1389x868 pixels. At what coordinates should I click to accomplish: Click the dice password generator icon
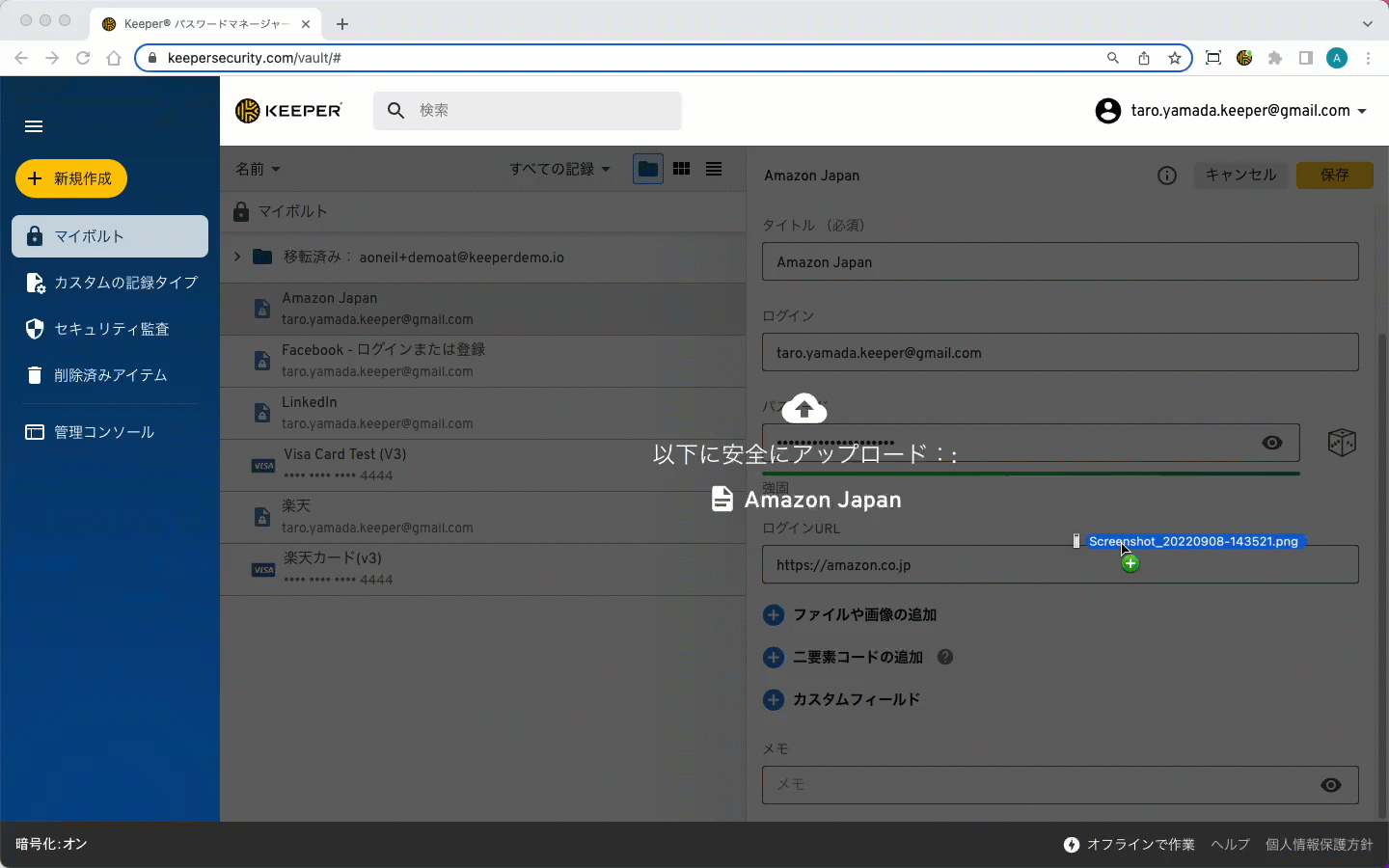(1341, 443)
